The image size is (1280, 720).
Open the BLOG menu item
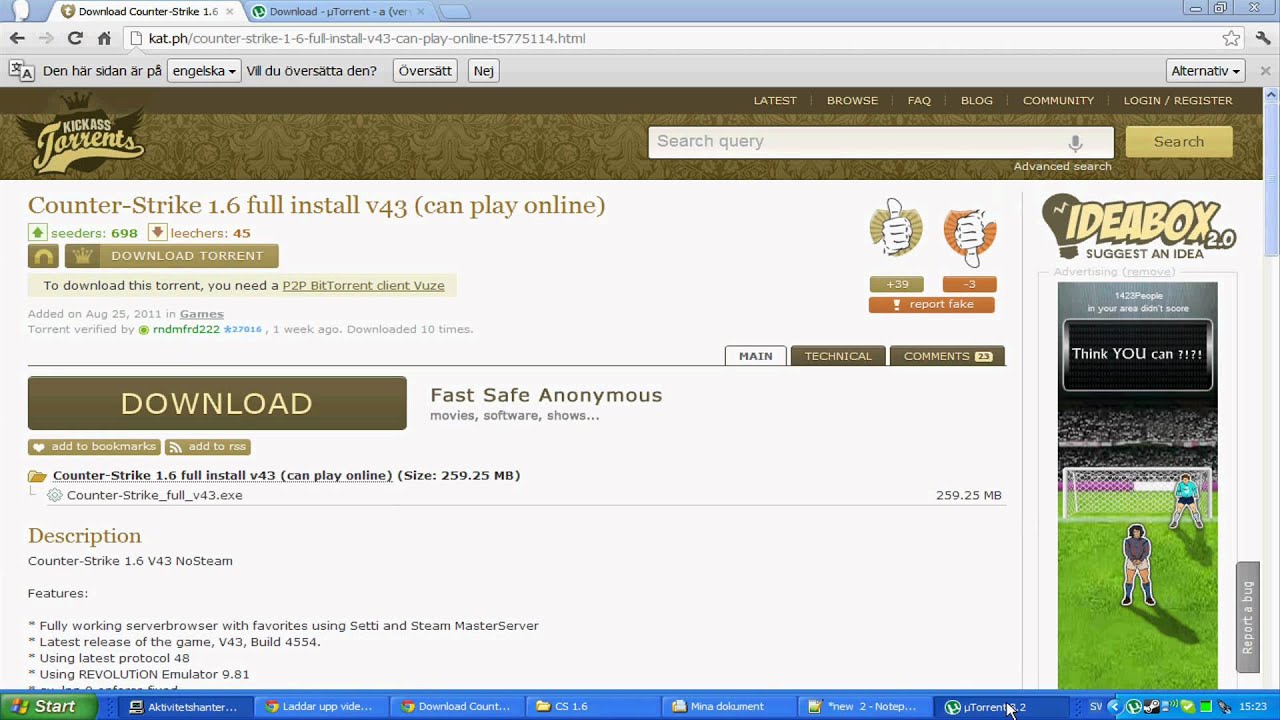click(977, 100)
